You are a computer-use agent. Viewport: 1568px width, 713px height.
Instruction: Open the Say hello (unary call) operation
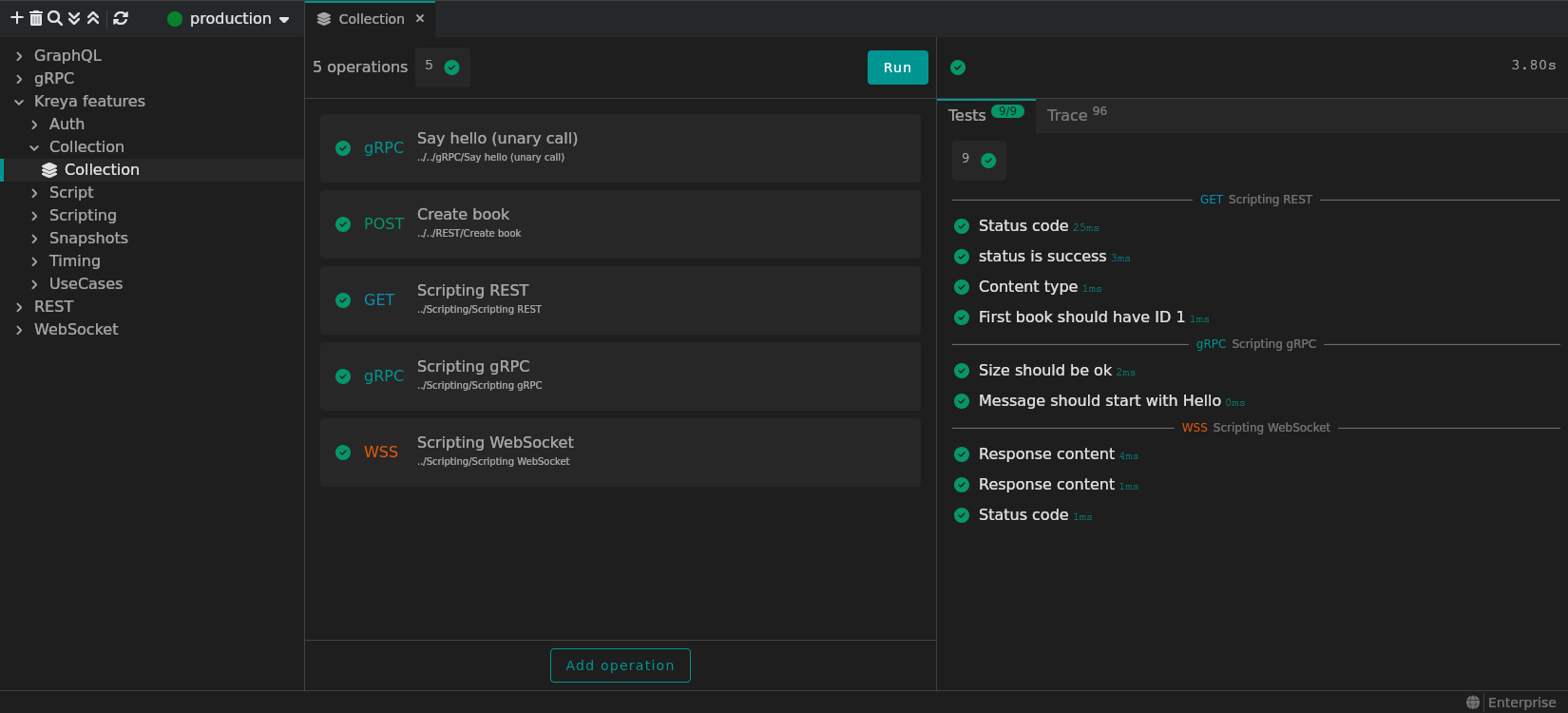pos(620,148)
